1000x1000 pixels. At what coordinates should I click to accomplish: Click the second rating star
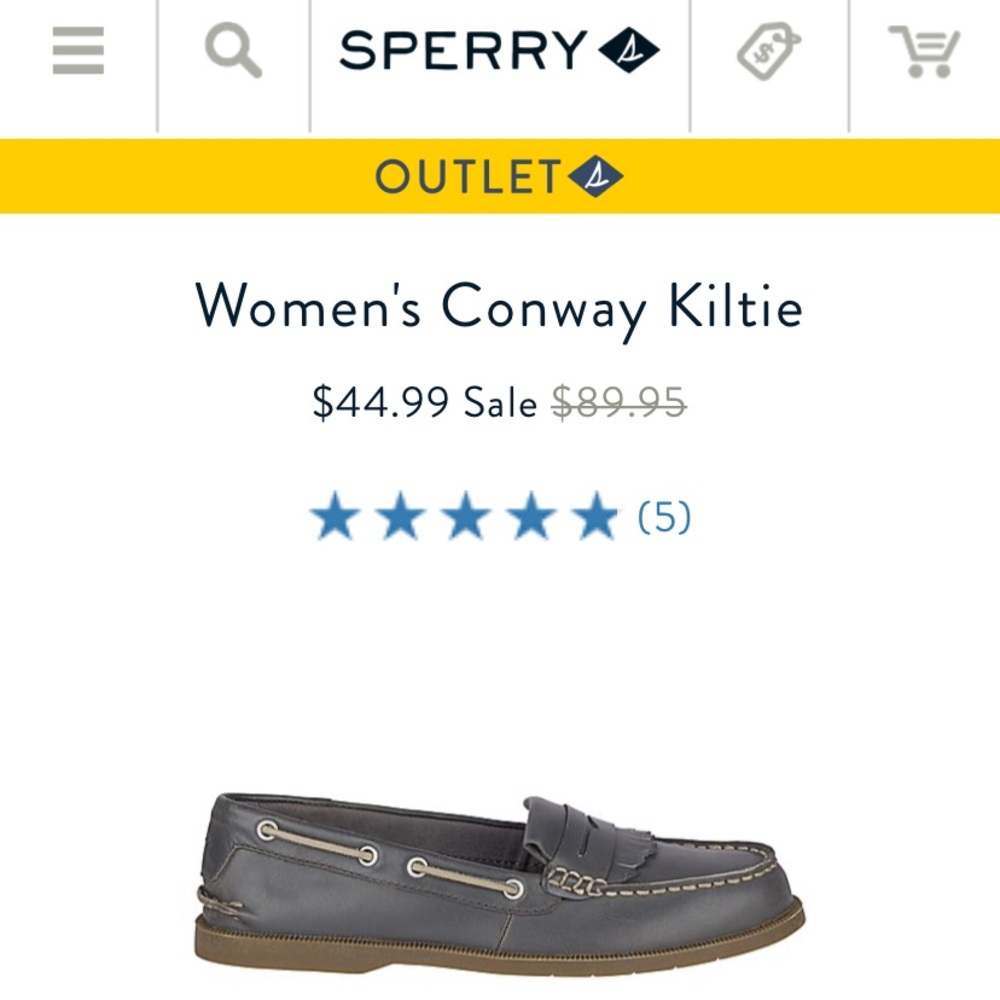click(x=403, y=515)
